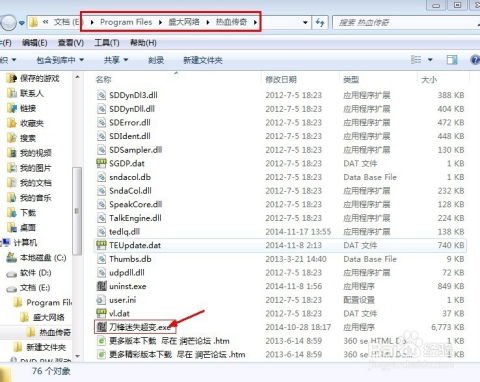Click the view options icon

point(416,60)
